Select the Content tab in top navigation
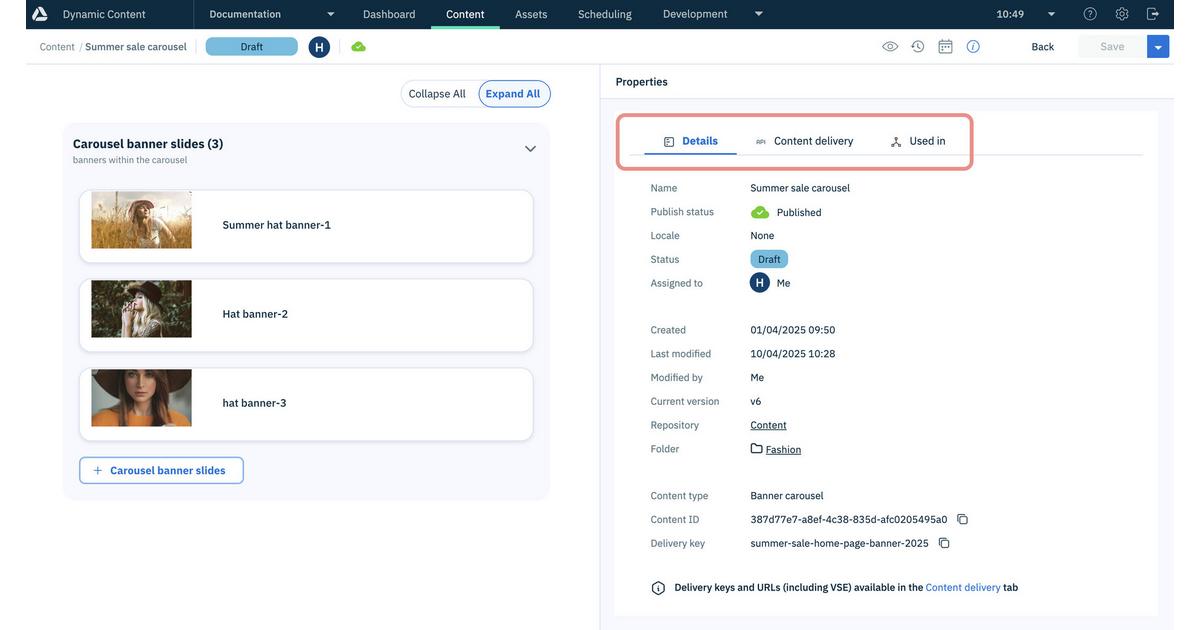1200x630 pixels. pos(465,14)
